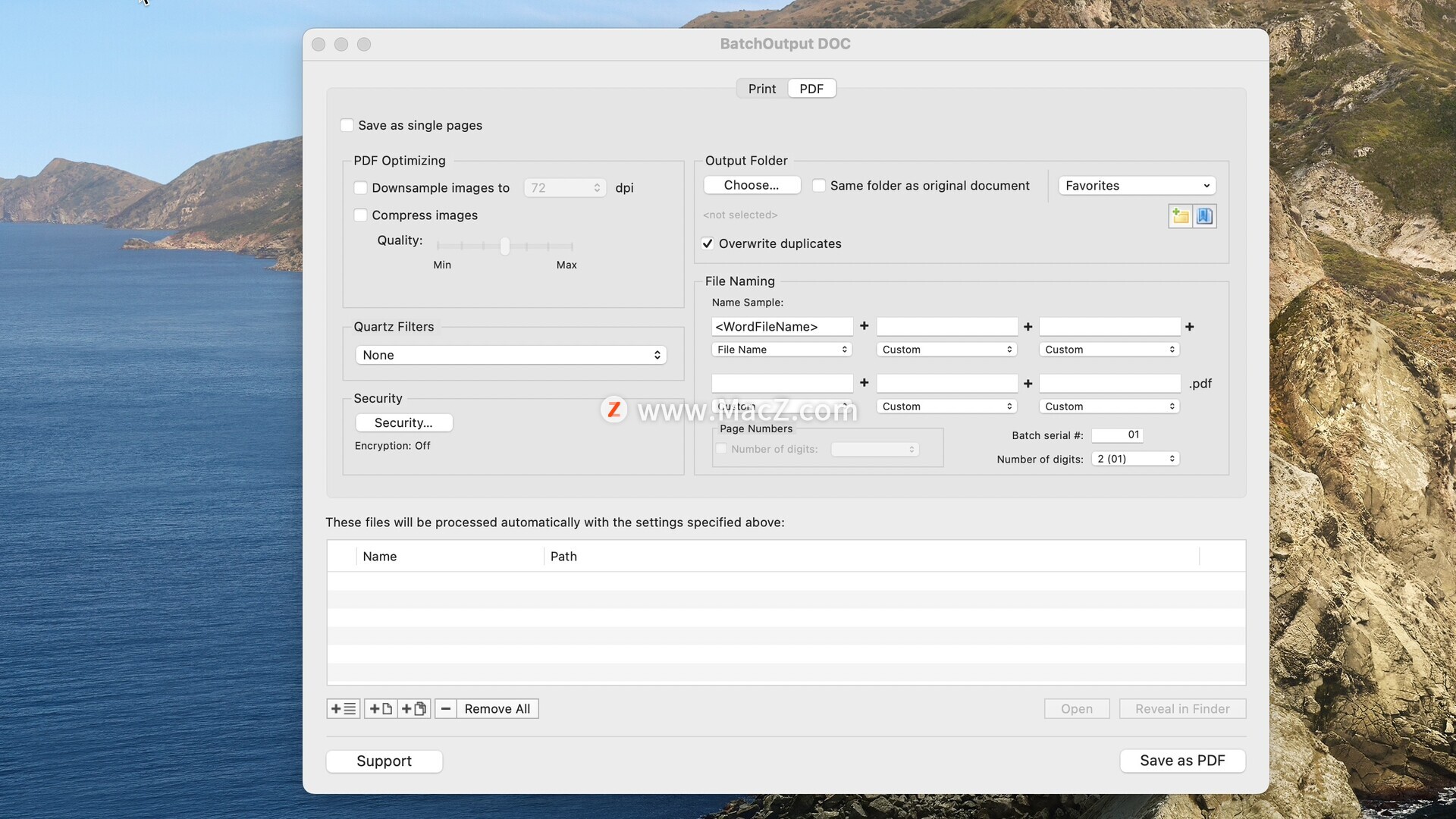This screenshot has width=1456, height=819.
Task: Toggle Page Numbers number of digits checkbox
Action: pyautogui.click(x=721, y=449)
